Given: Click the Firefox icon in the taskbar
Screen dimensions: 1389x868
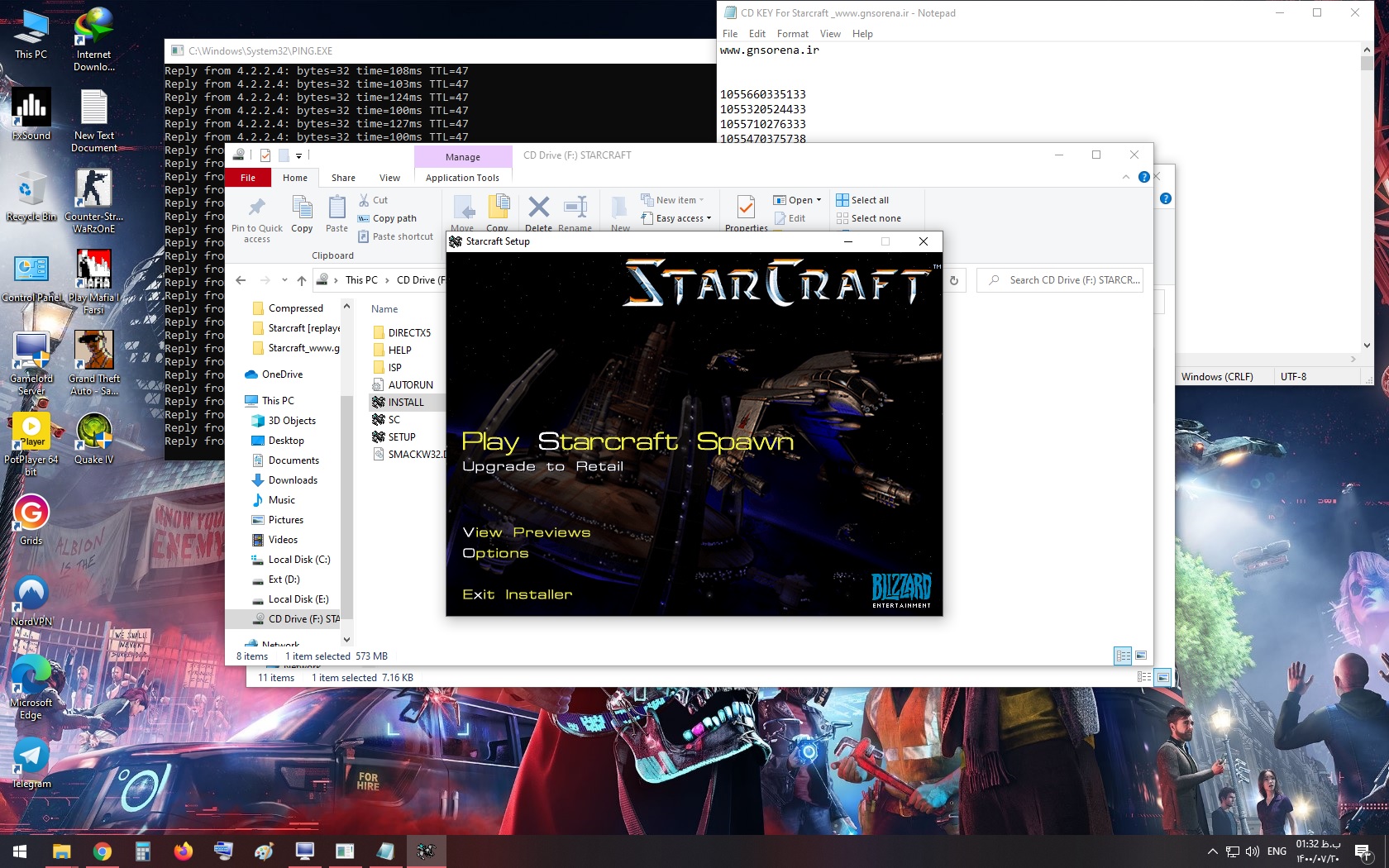Looking at the screenshot, I should pos(183,851).
